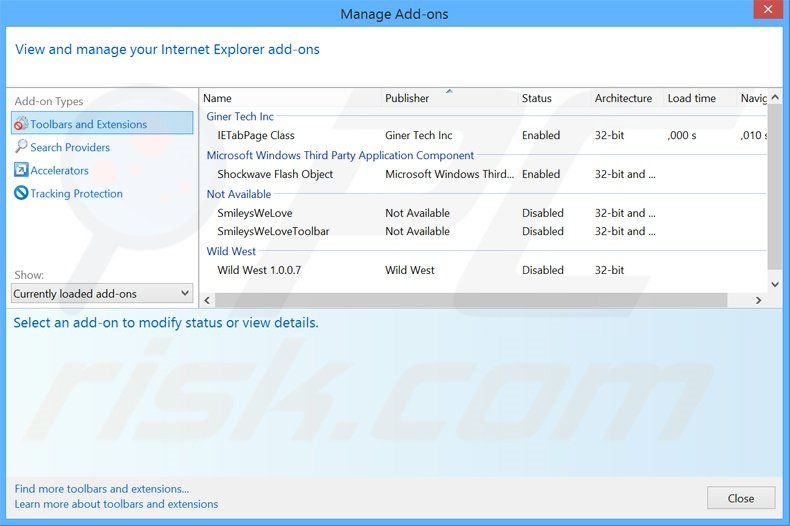Click the Close button
The image size is (790, 526).
click(740, 498)
